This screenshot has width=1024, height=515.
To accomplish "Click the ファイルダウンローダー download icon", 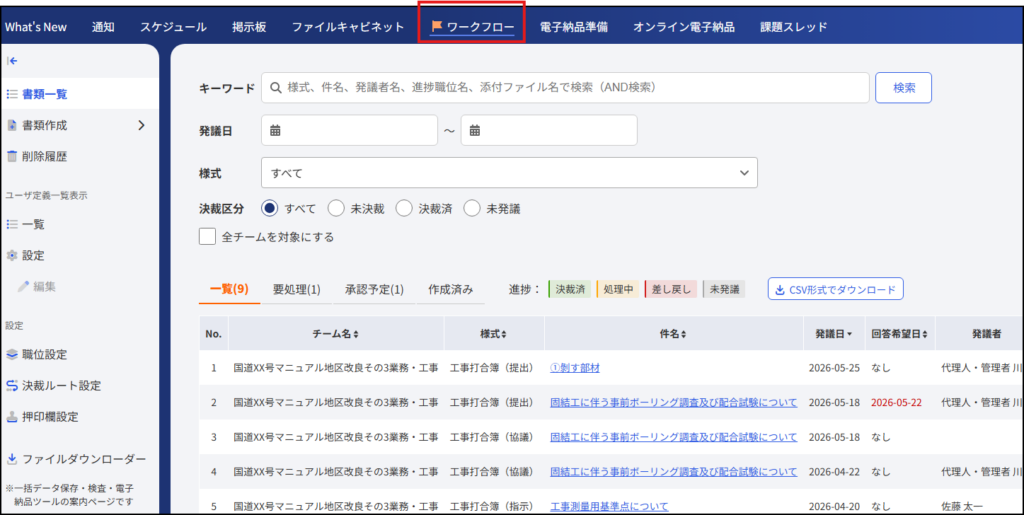I will tap(12, 459).
